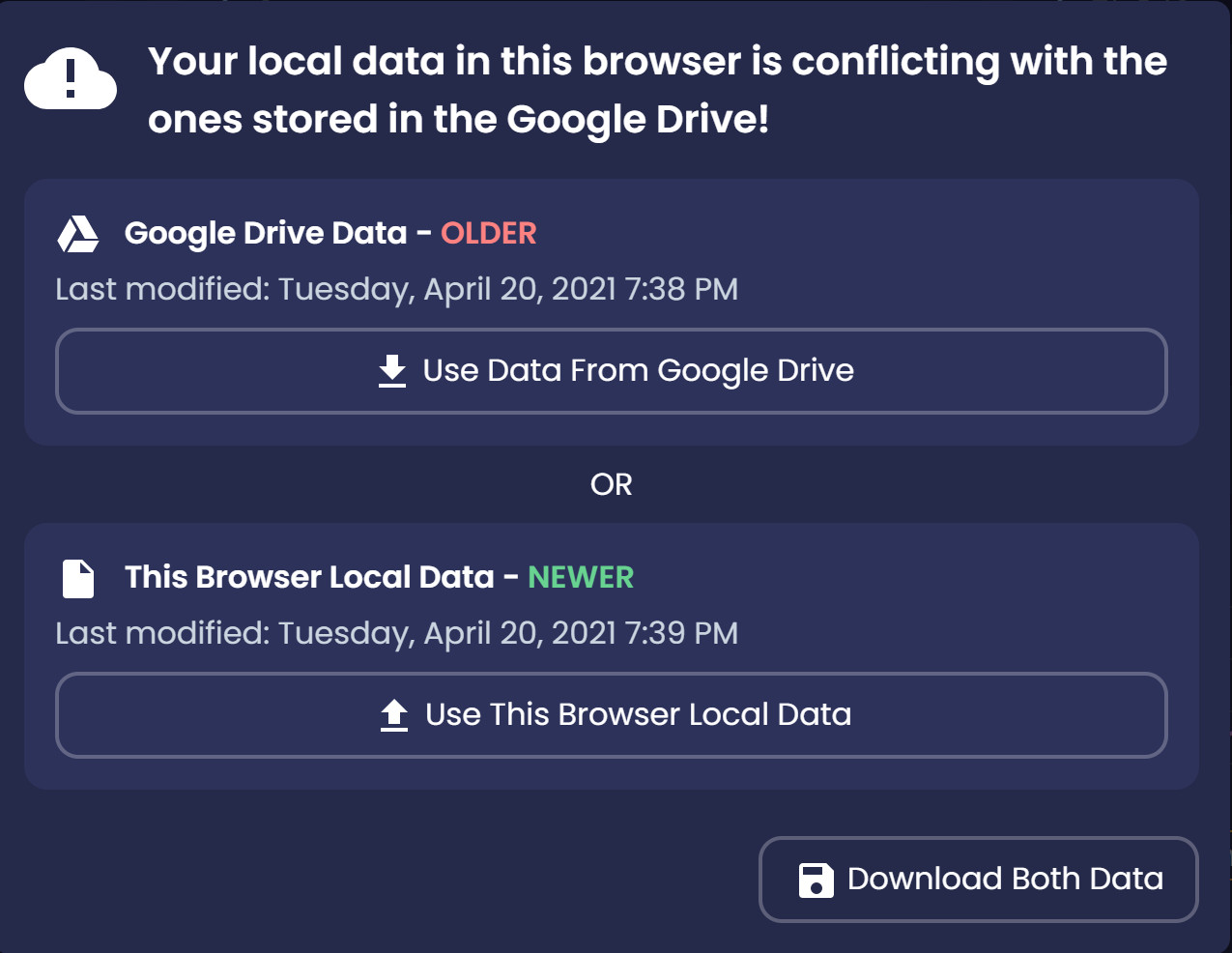Choose Use Data From Google Drive
The image size is (1232, 953).
pyautogui.click(x=613, y=370)
